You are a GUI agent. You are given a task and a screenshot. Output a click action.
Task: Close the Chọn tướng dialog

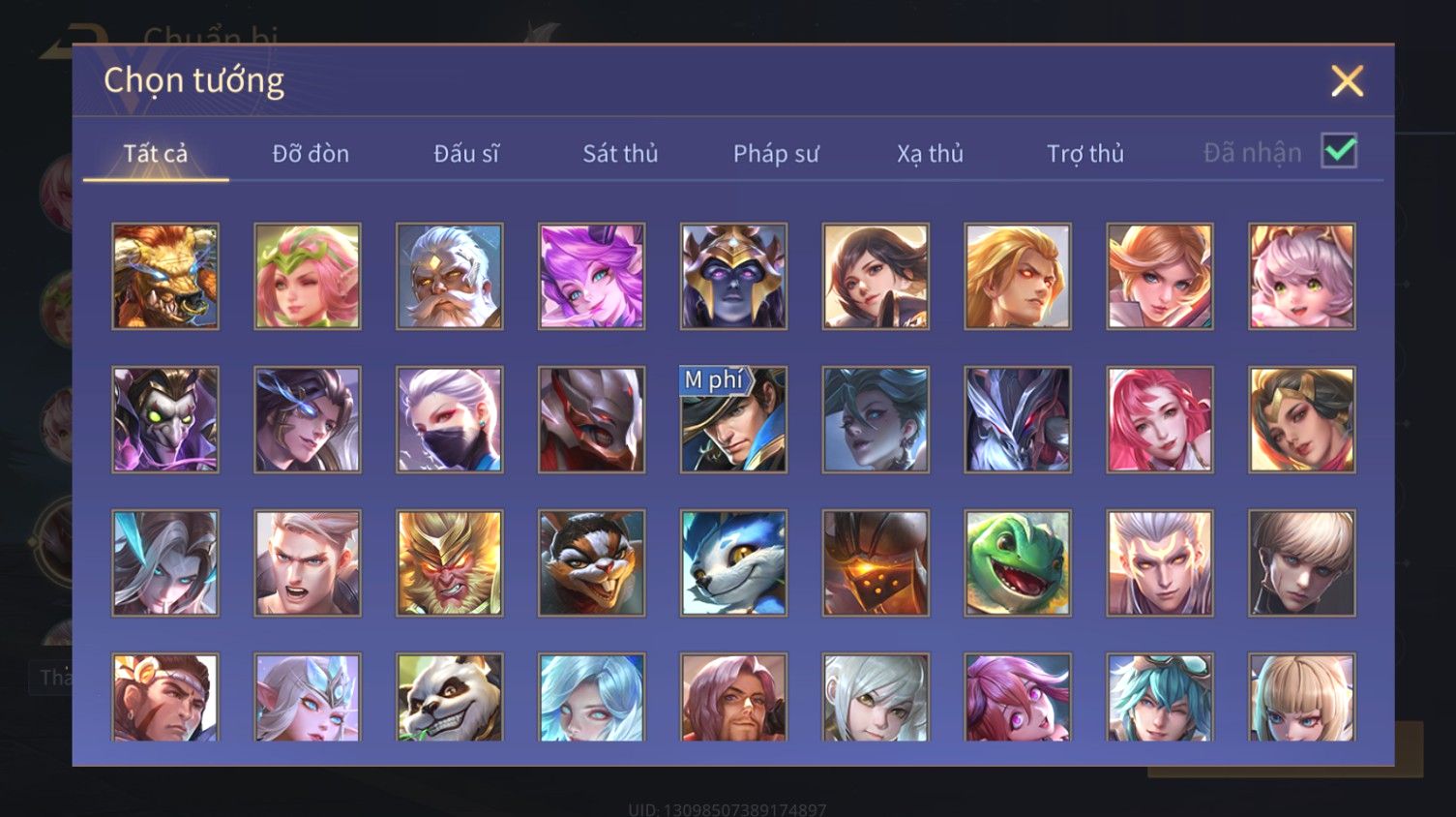point(1347,81)
